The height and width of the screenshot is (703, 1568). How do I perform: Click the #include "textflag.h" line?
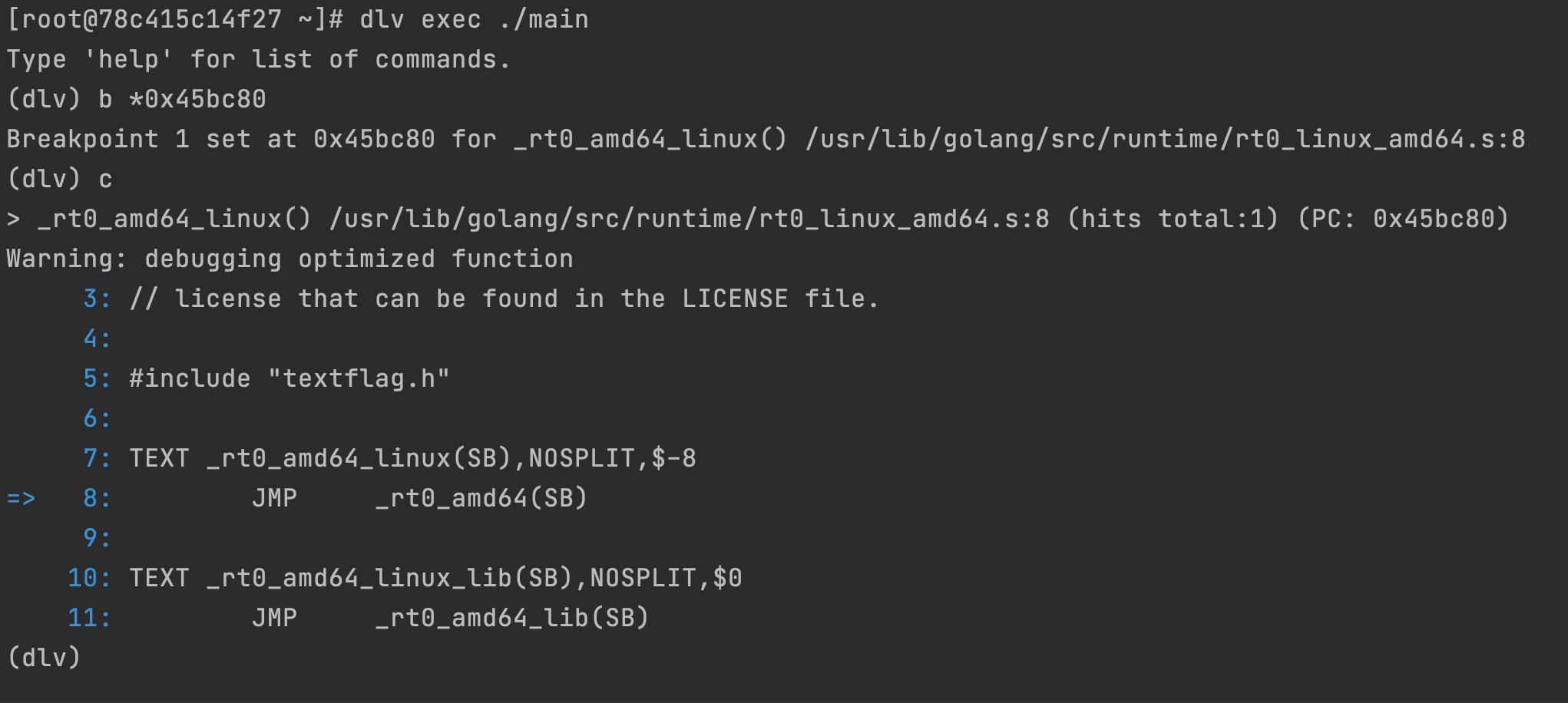coord(289,378)
